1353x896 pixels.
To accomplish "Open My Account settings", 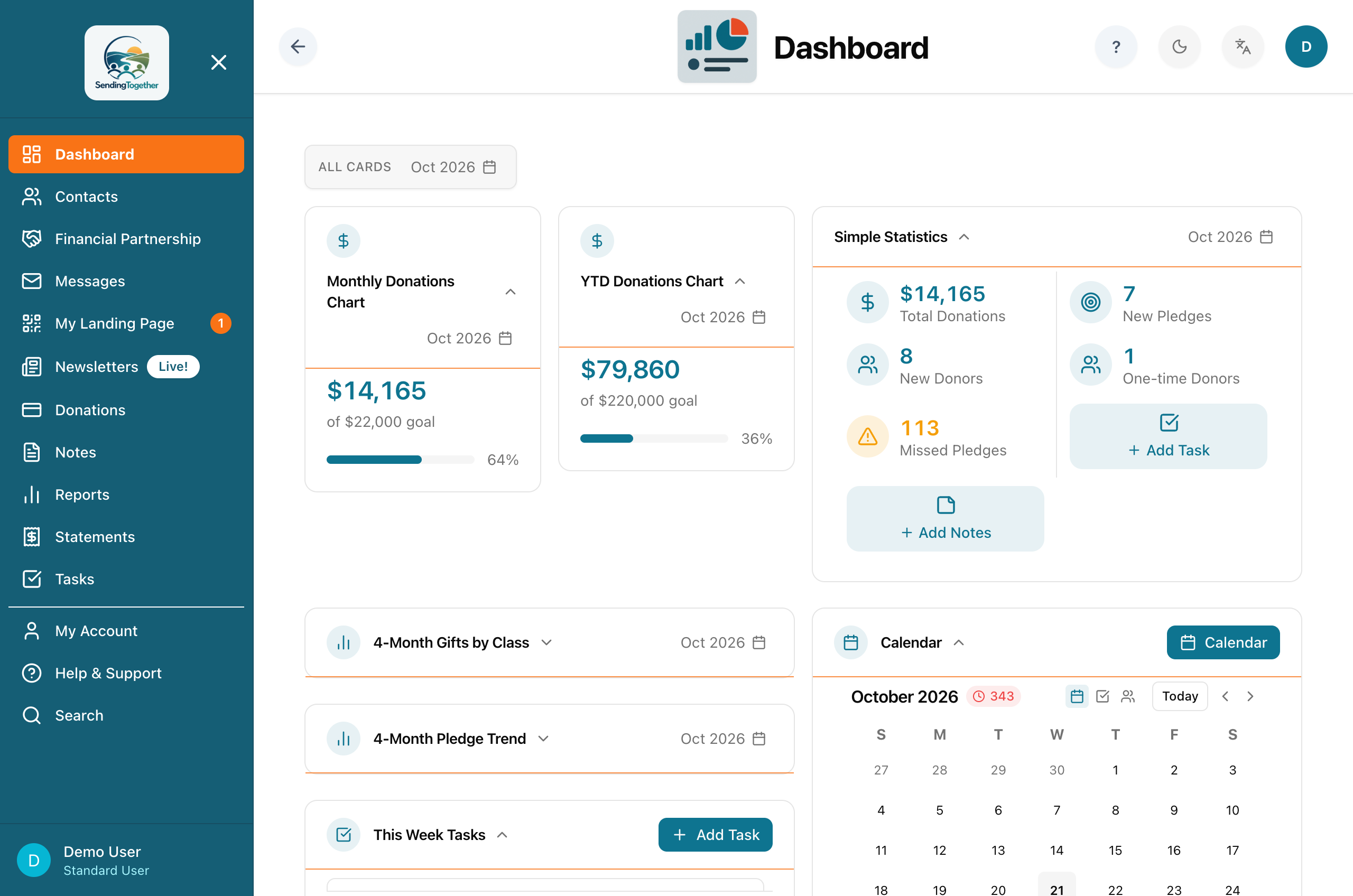I will click(x=126, y=631).
